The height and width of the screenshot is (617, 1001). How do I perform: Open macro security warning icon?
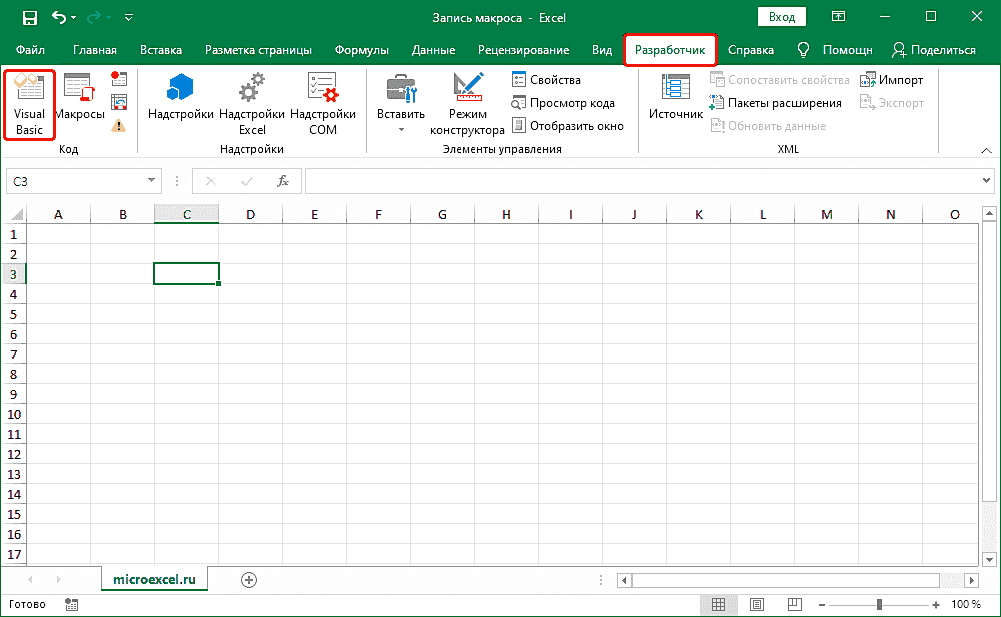[x=119, y=125]
